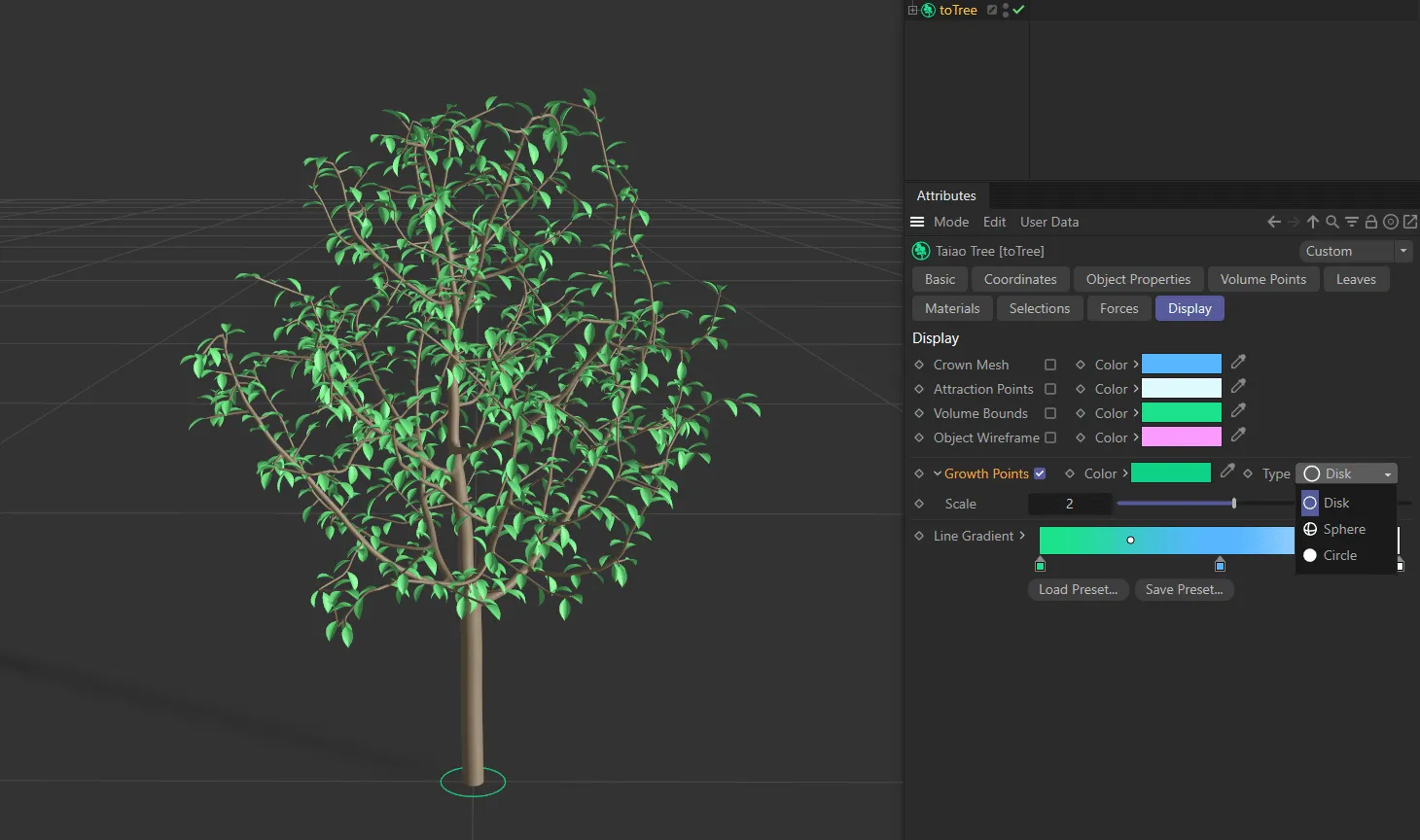This screenshot has height=840, width=1420.
Task: Open the Attributes hamburger menu icon
Action: coord(917,222)
